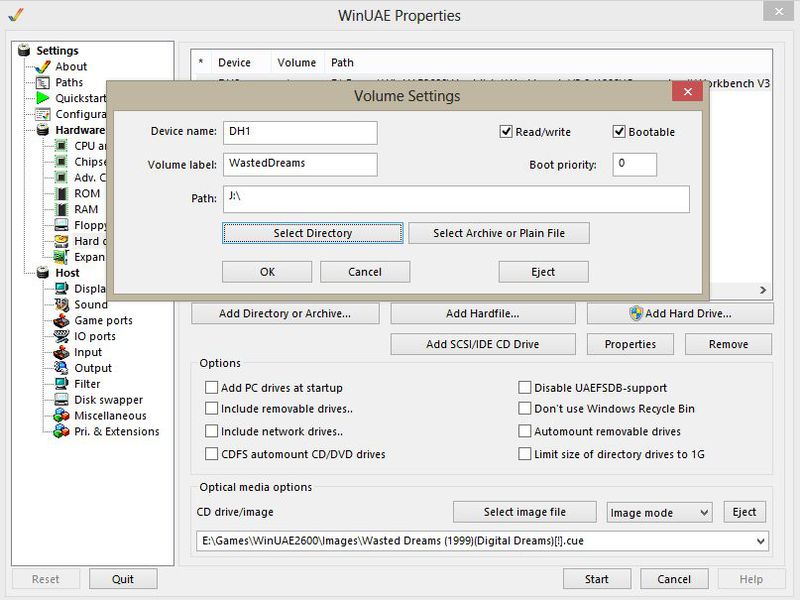Image resolution: width=800 pixels, height=600 pixels.
Task: Click the IO ports icon
Action: pos(61,336)
